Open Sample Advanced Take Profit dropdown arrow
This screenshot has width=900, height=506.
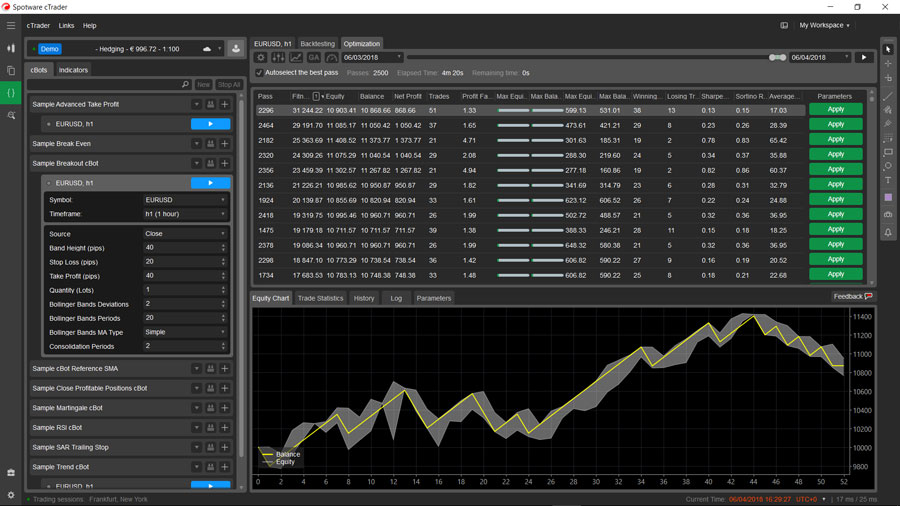196,104
